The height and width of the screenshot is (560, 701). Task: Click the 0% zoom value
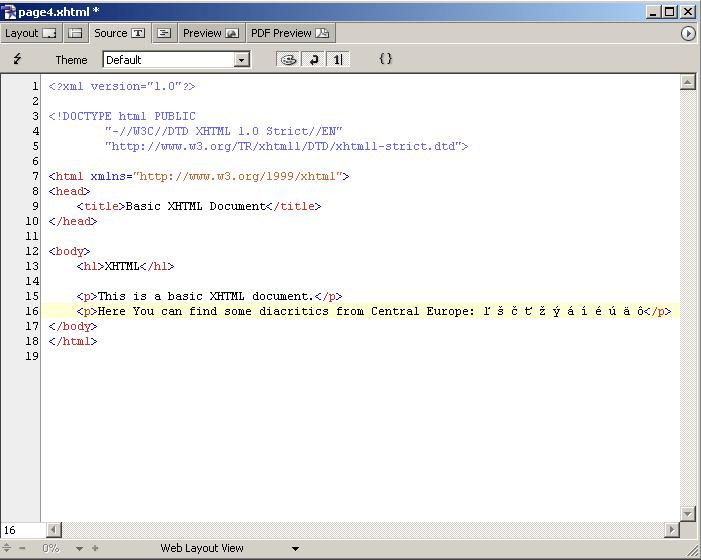click(x=51, y=548)
